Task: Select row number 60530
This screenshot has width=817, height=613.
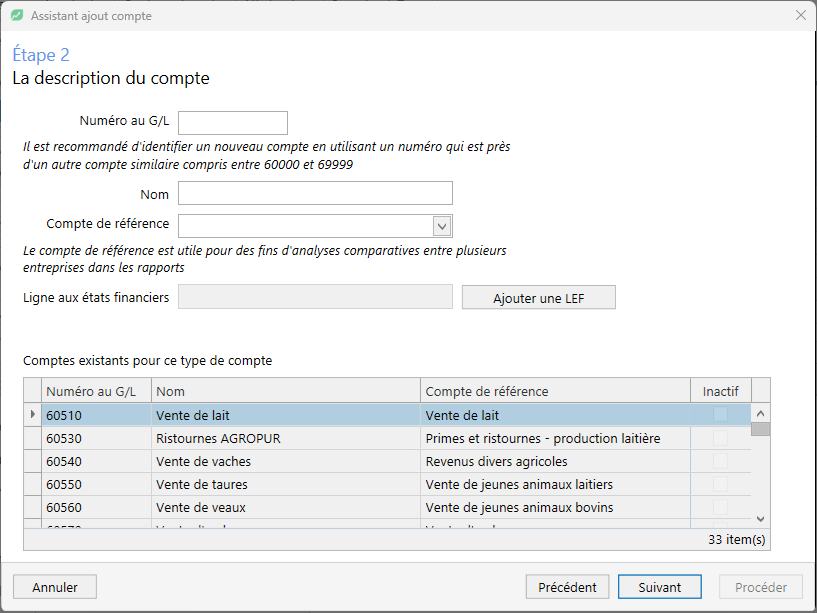Action: point(96,438)
